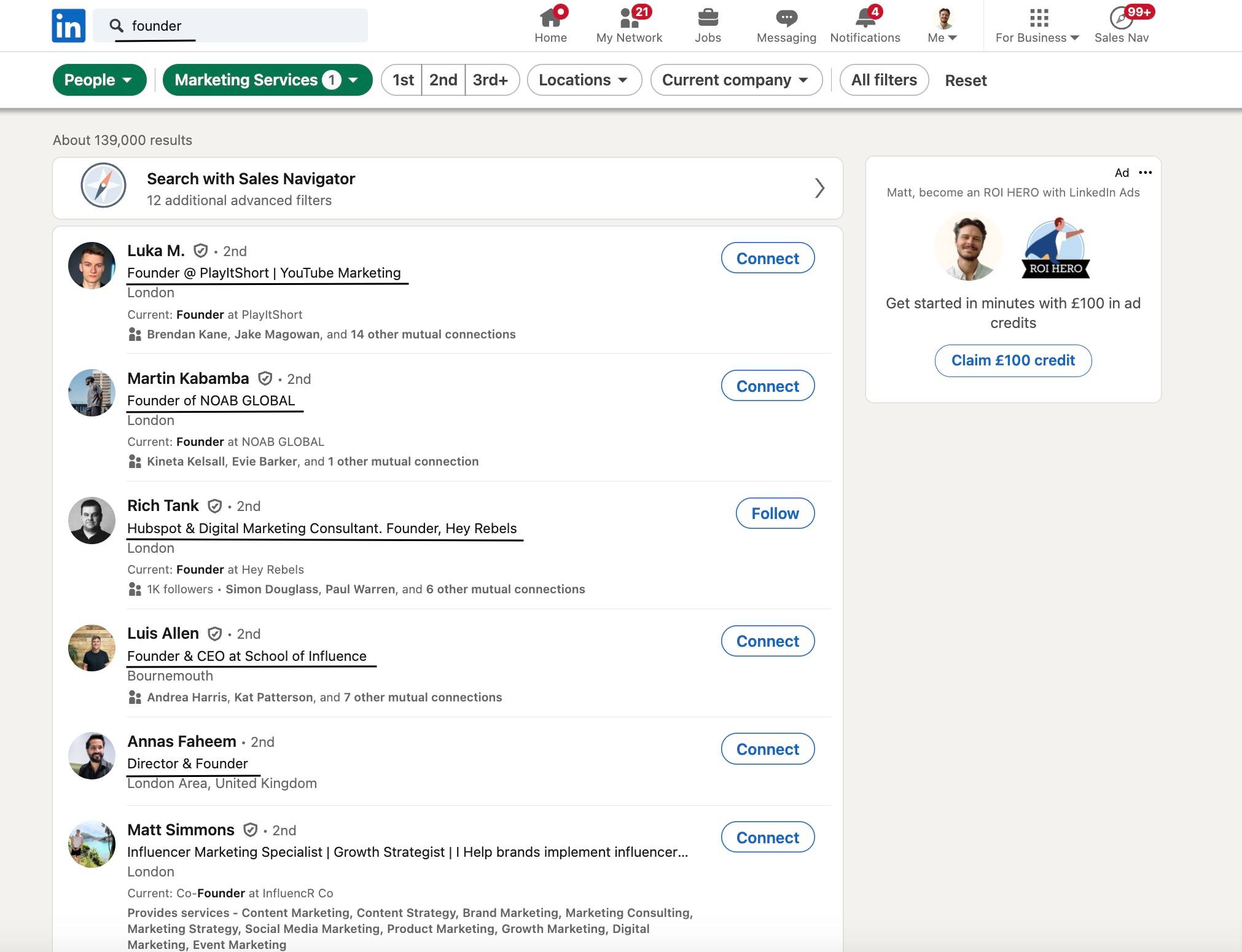The width and height of the screenshot is (1242, 952).
Task: Follow Rich Tank
Action: point(775,513)
